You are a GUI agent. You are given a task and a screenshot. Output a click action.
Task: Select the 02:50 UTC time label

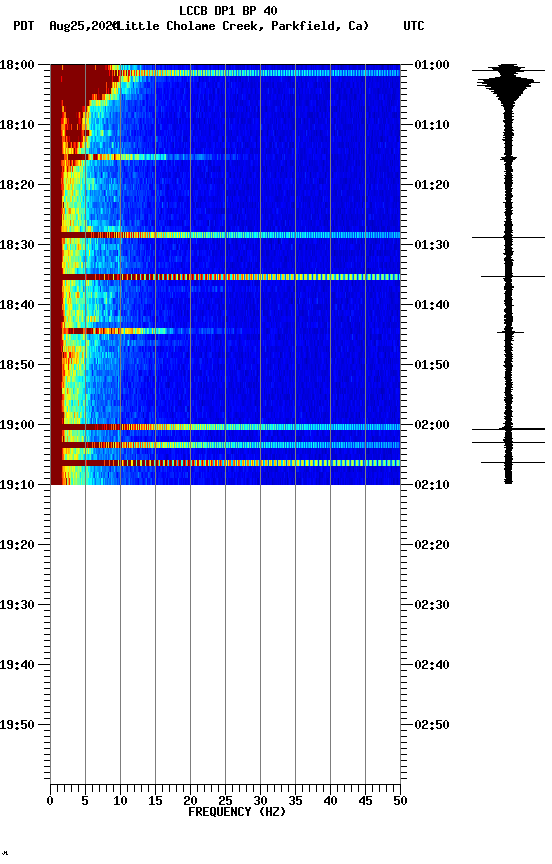pos(432,725)
